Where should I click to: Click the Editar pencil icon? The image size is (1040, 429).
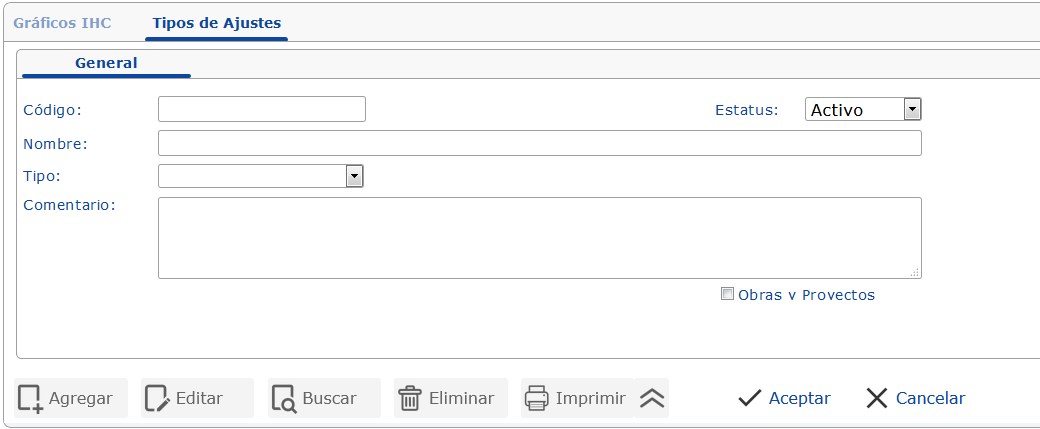click(157, 398)
